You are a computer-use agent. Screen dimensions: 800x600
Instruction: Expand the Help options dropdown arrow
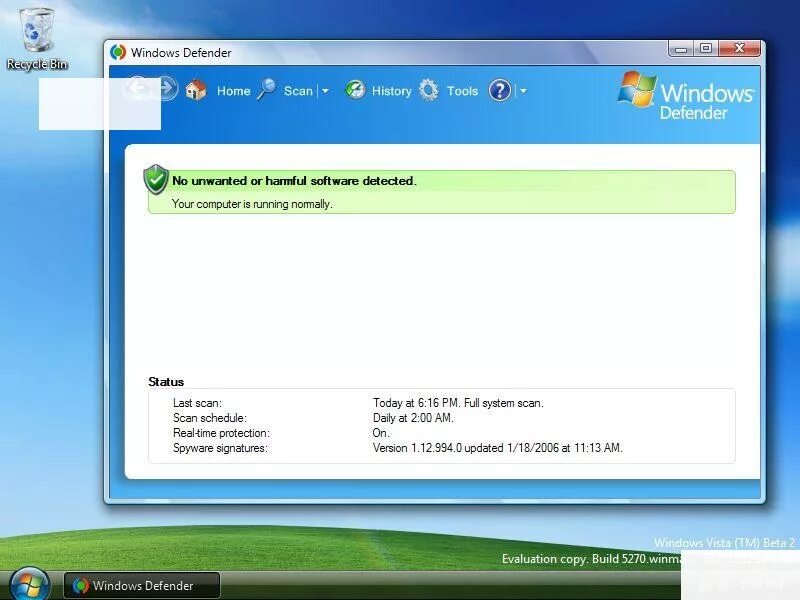coord(523,91)
